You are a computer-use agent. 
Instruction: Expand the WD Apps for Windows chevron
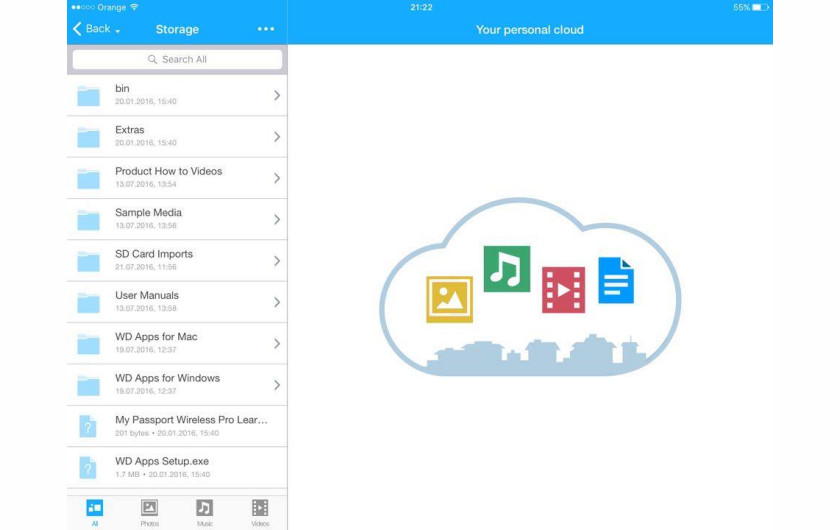(x=277, y=384)
